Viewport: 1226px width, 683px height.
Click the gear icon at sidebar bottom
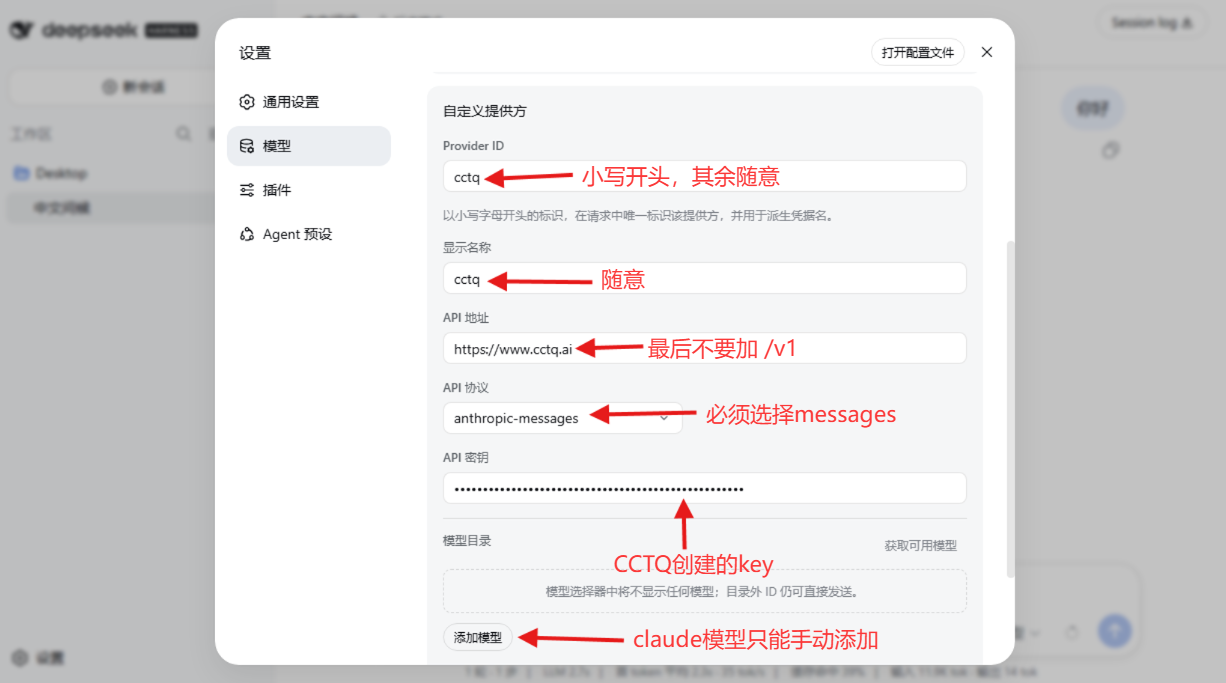click(21, 658)
